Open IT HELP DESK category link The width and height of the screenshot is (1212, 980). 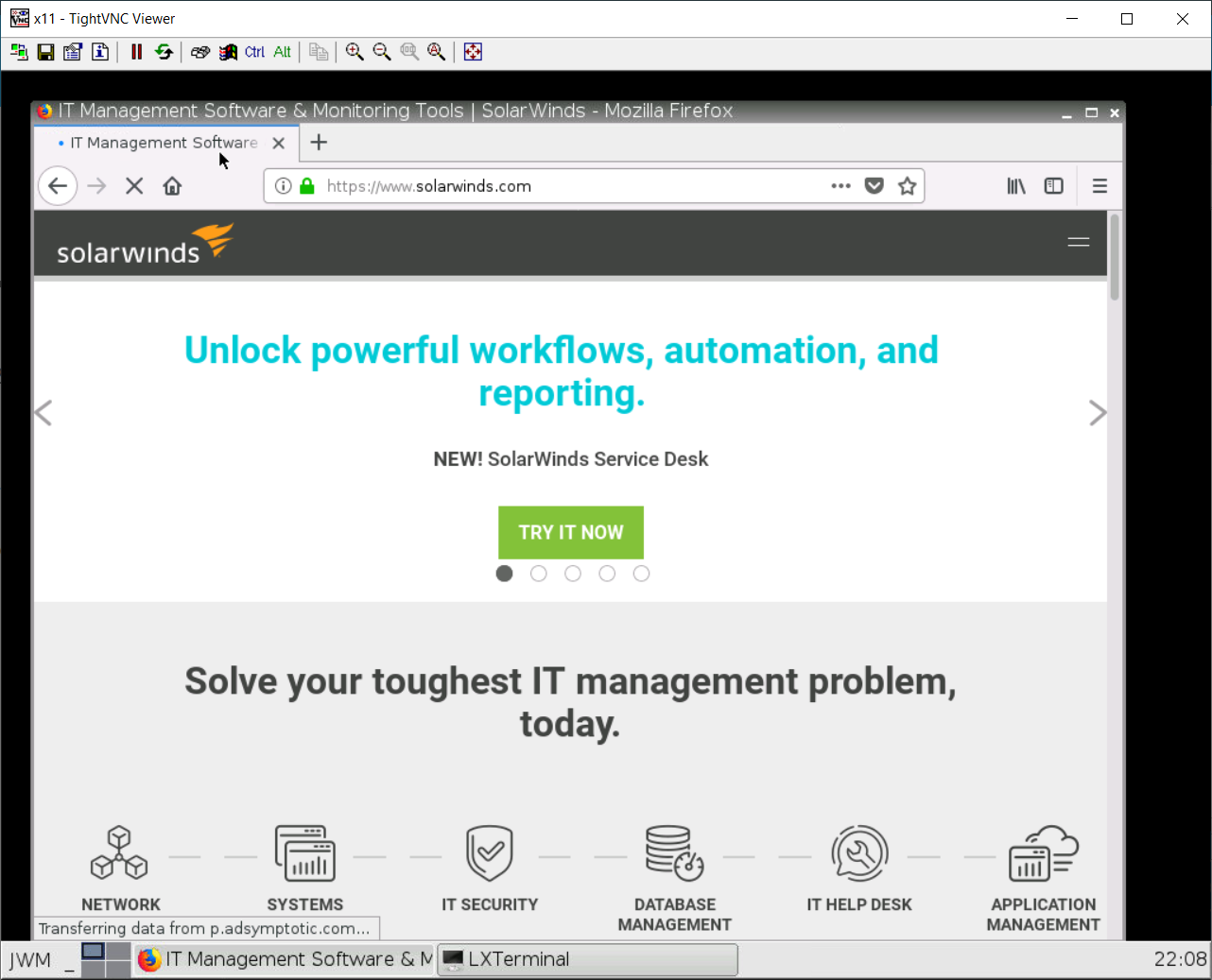tap(859, 904)
